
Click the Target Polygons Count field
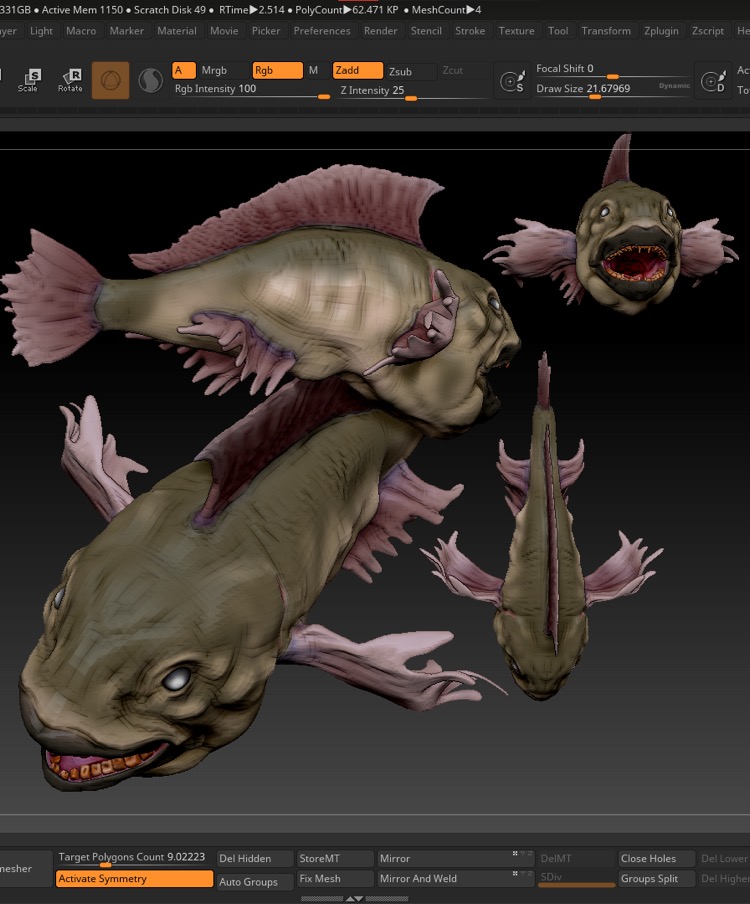coord(132,857)
